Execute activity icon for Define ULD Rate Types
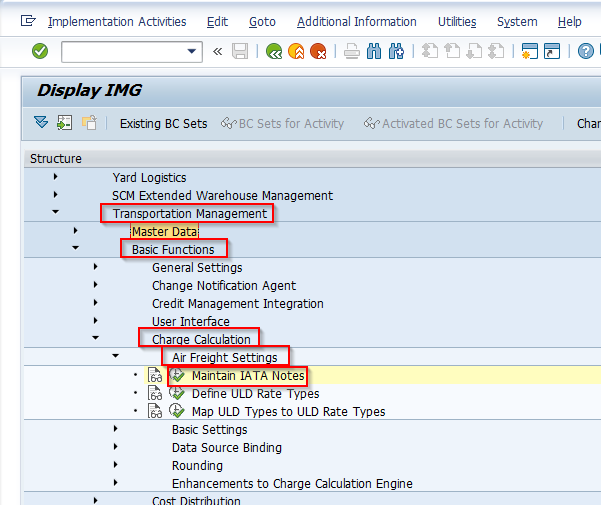Viewport: 601px width, 505px height. click(177, 393)
